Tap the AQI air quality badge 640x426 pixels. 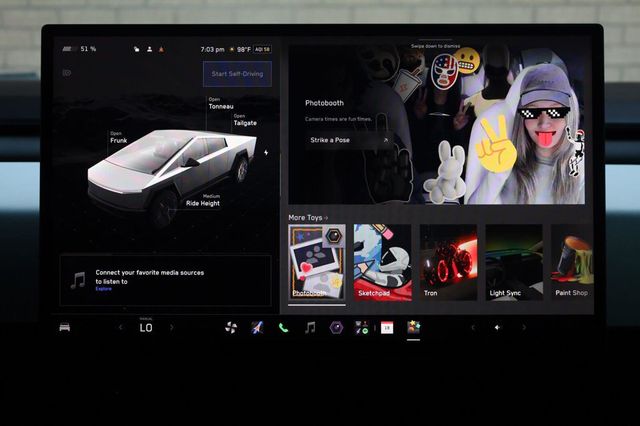click(x=262, y=49)
